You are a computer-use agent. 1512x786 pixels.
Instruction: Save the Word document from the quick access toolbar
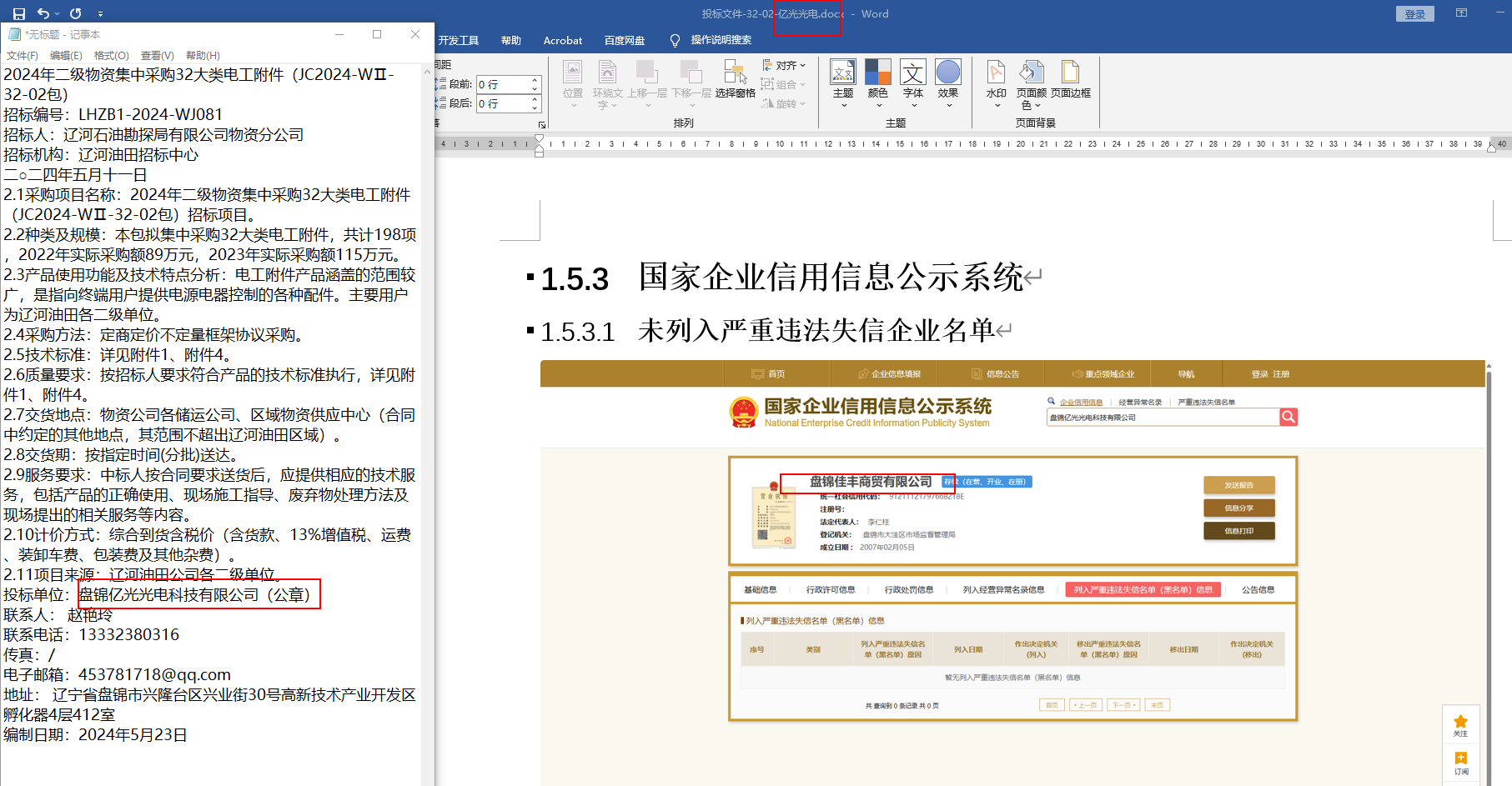[x=19, y=13]
